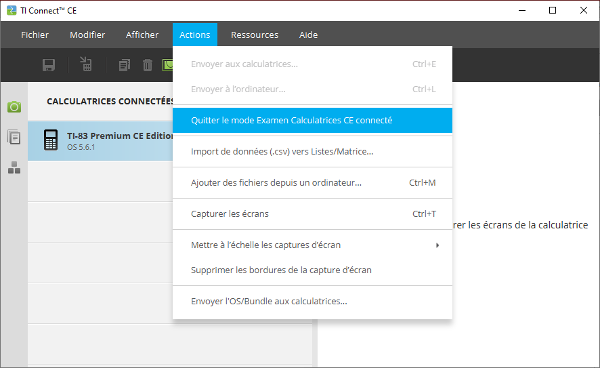Open the Fichier menu
Screen dimensions: 600x368
[x=35, y=35]
